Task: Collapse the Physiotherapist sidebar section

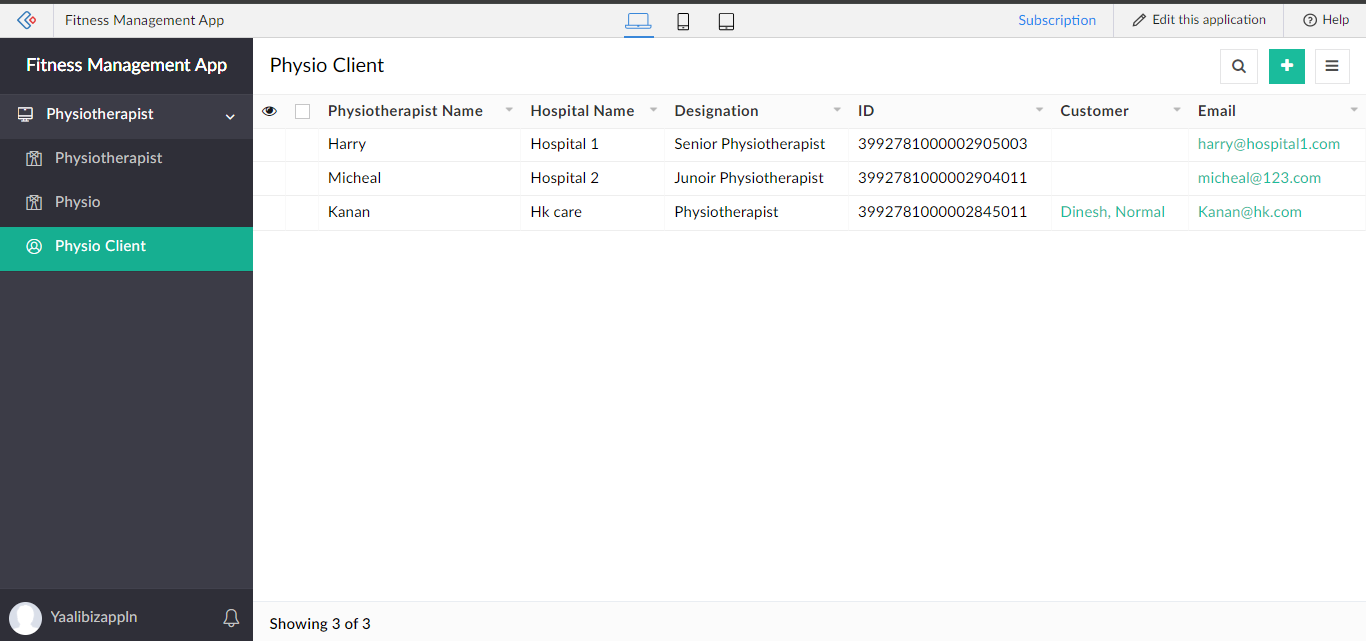Action: coord(230,116)
